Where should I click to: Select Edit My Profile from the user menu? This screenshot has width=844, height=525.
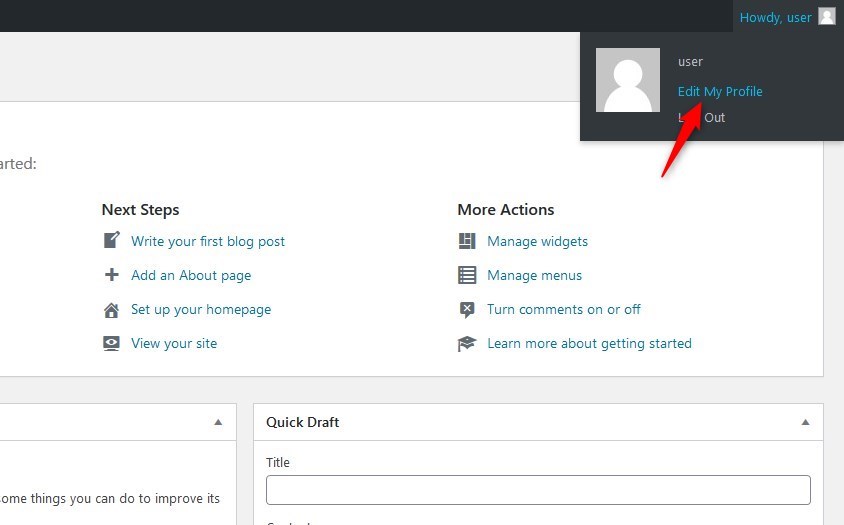click(719, 91)
